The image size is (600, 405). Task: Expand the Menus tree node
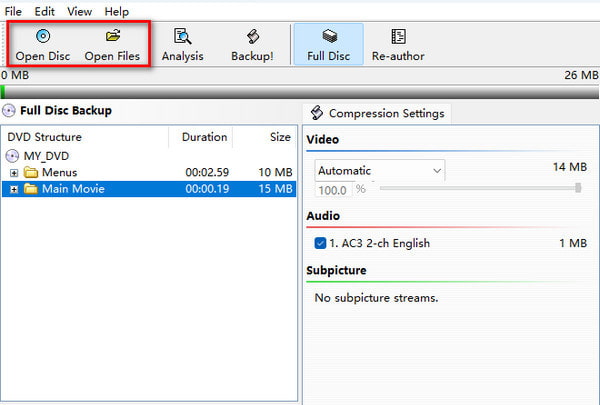click(x=14, y=173)
